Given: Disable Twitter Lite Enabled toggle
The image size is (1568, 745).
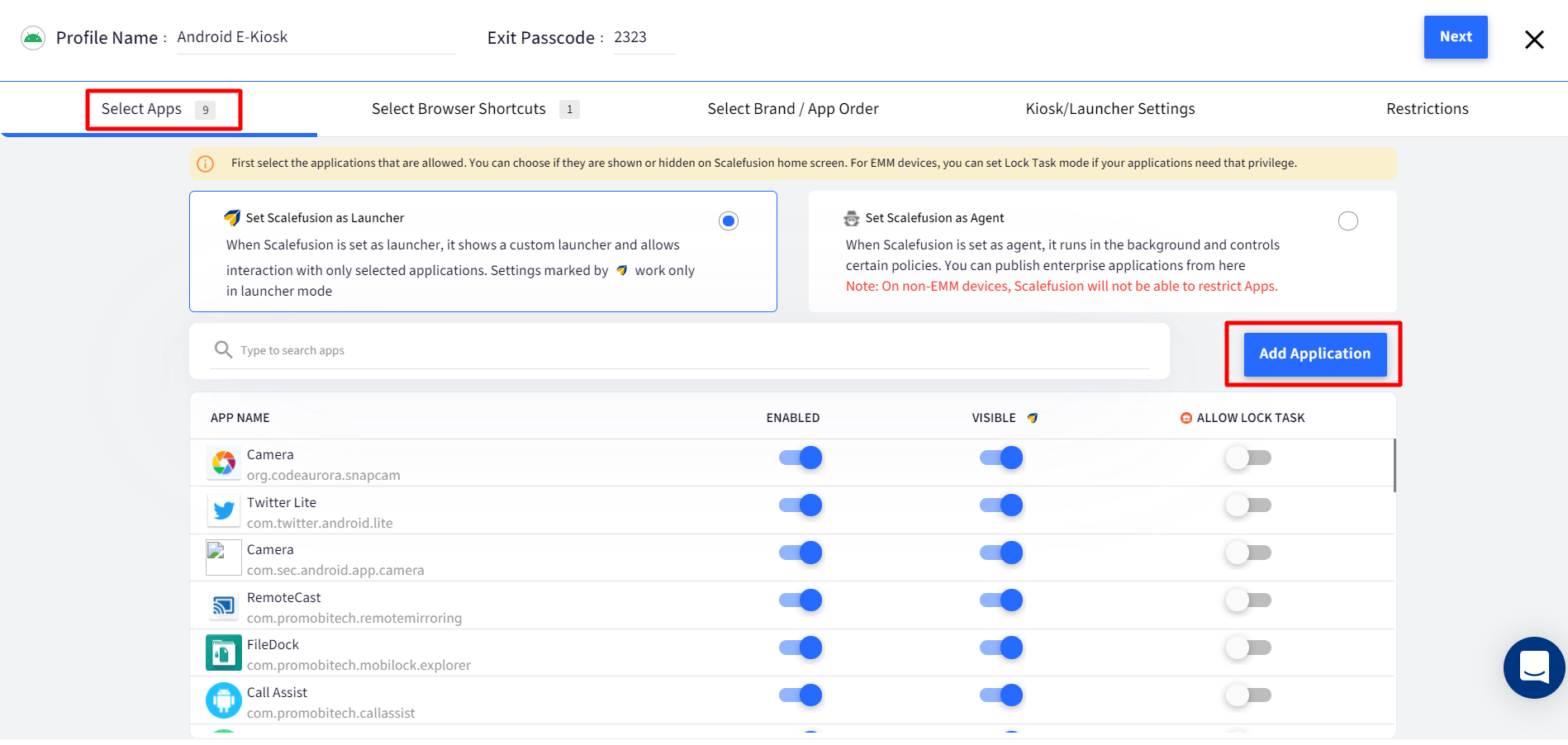Looking at the screenshot, I should click(x=801, y=505).
